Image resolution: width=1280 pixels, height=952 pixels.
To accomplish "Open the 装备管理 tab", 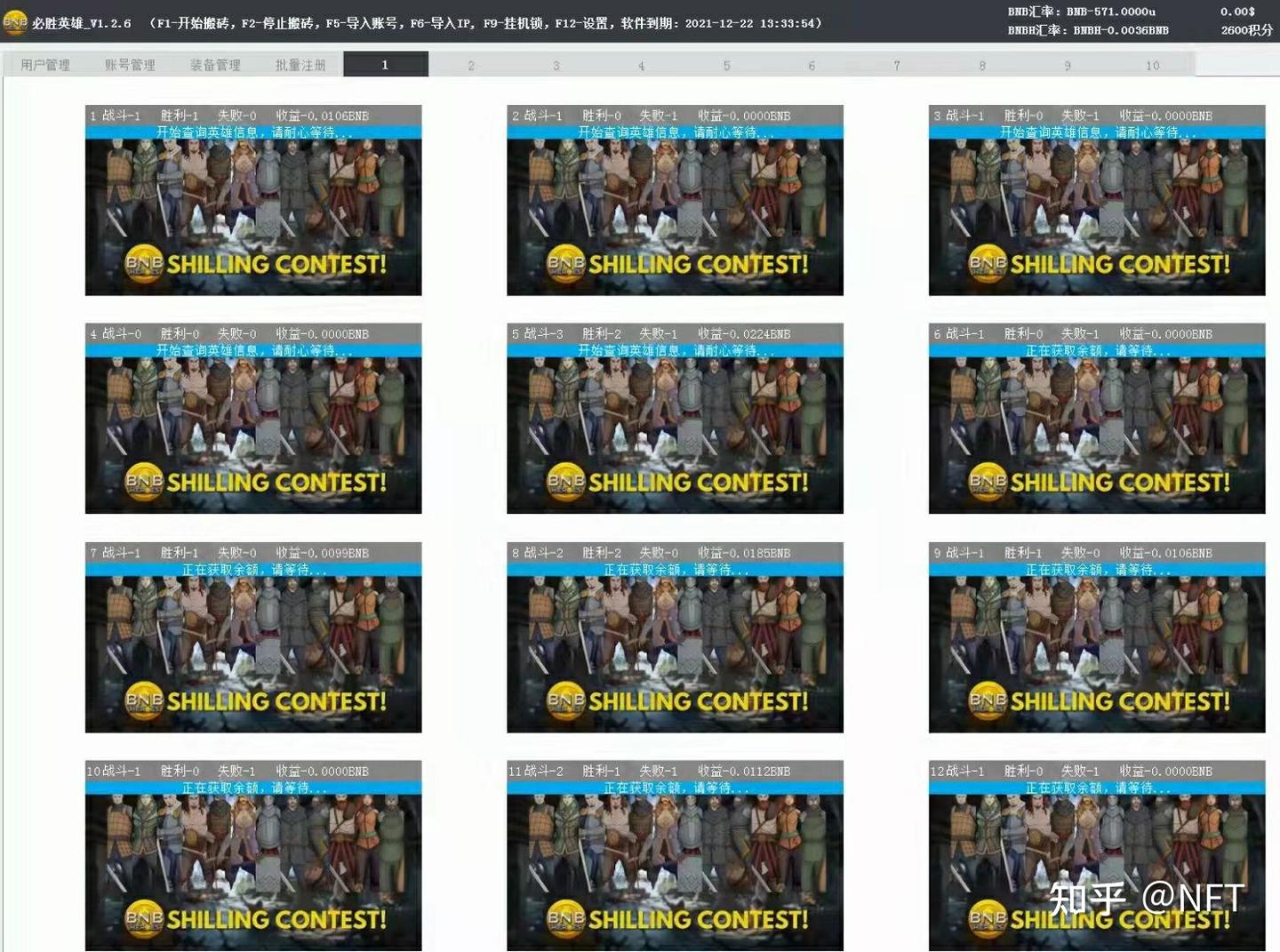I will [215, 65].
